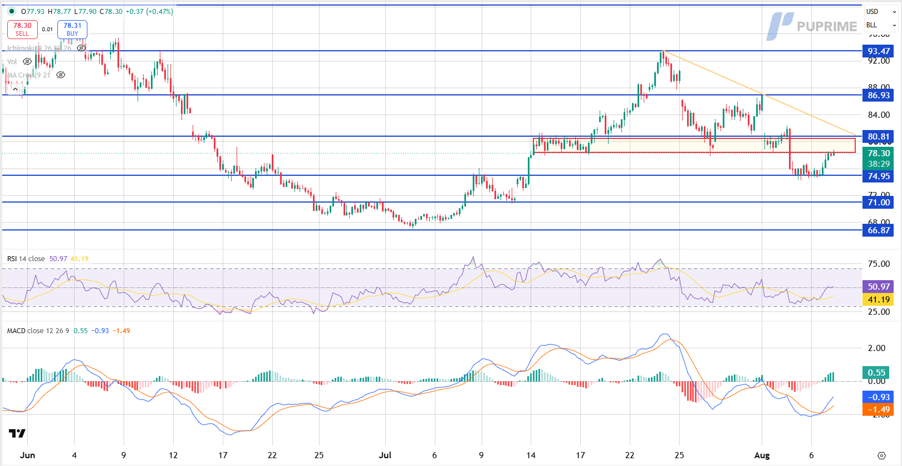
Task: Collapse the indicator legend chevron
Action: [x=14, y=88]
